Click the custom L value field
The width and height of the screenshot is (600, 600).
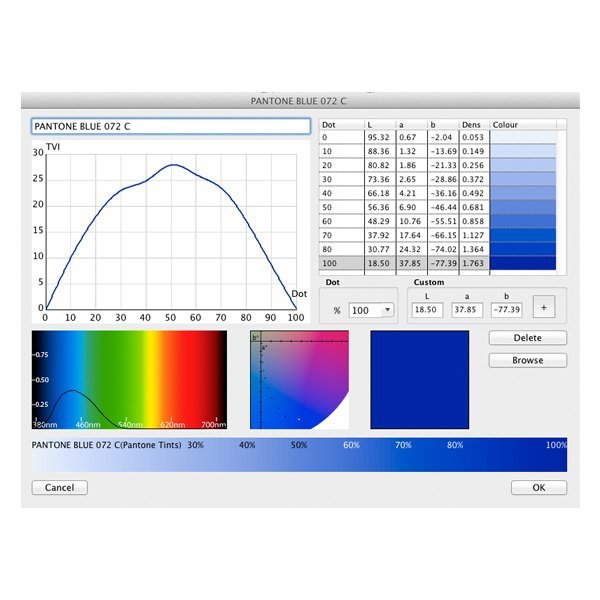(x=427, y=310)
